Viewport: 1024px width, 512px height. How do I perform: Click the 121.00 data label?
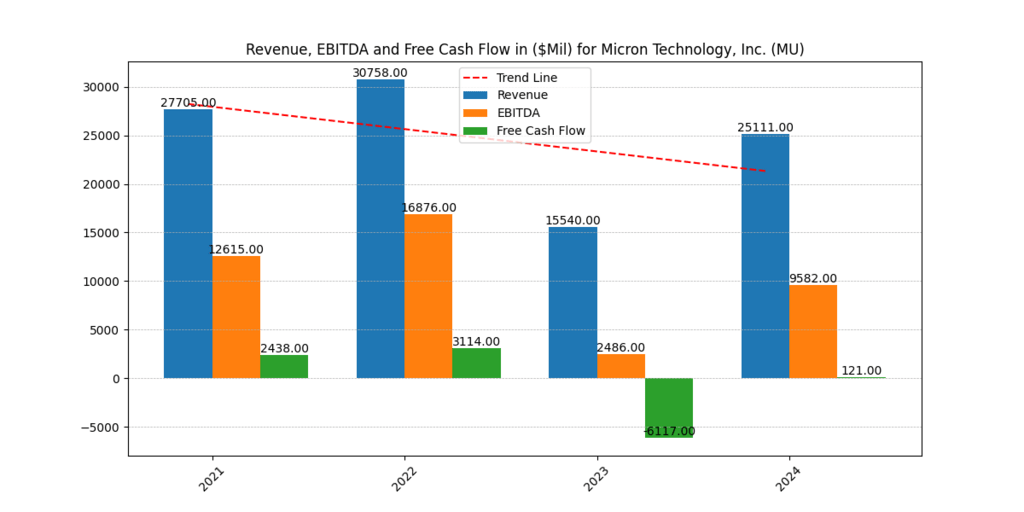click(x=861, y=371)
